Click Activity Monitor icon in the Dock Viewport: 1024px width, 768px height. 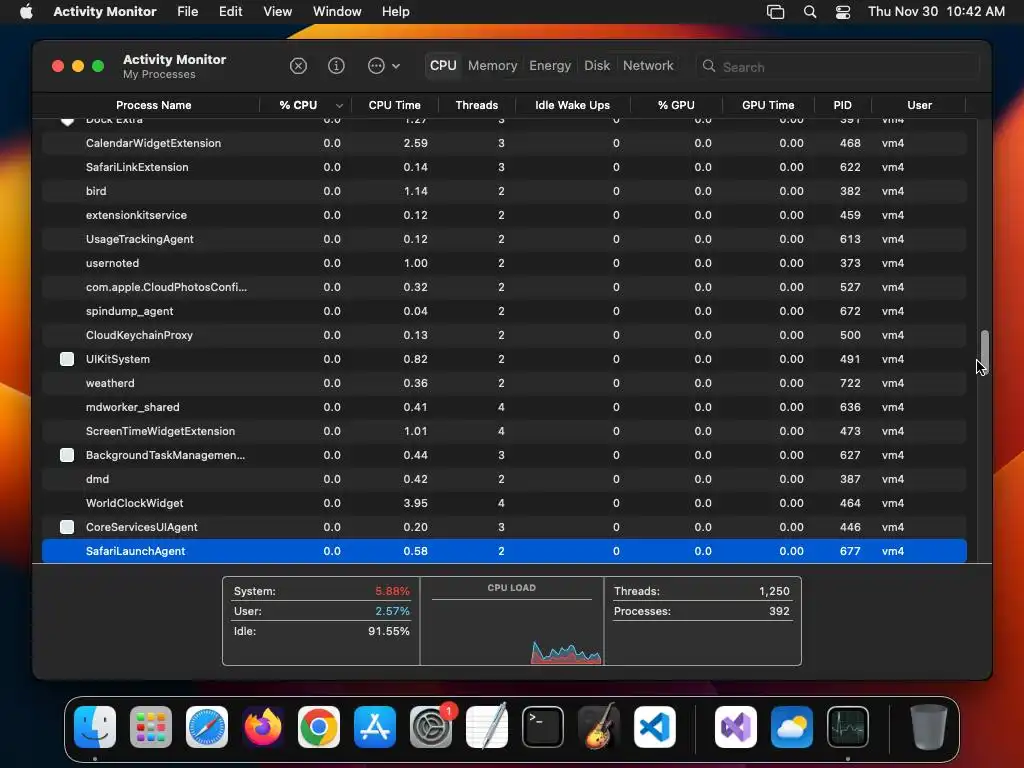(848, 727)
